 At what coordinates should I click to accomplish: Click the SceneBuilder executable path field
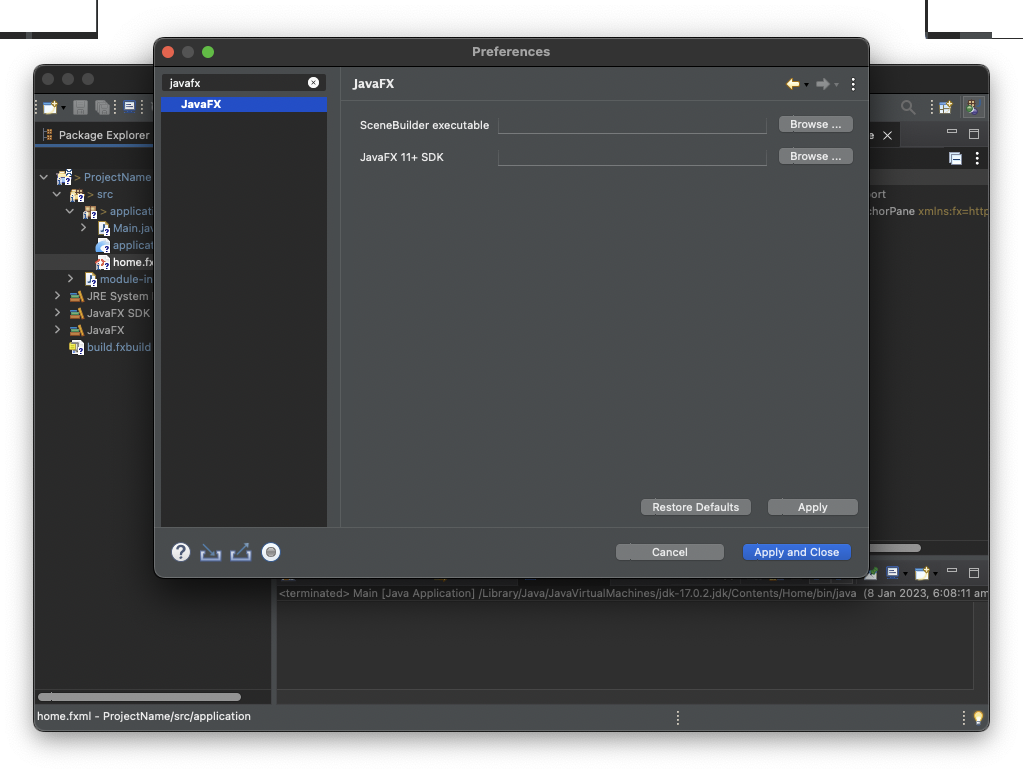[632, 125]
